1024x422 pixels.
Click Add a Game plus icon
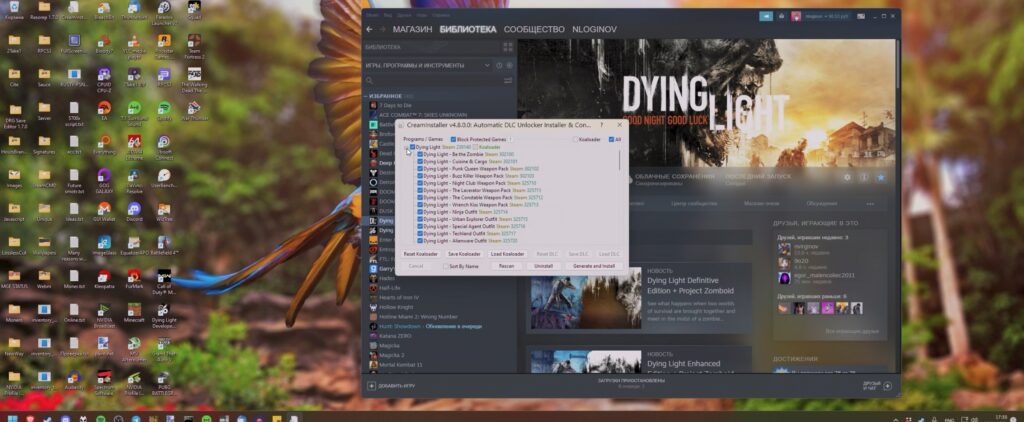coord(371,386)
